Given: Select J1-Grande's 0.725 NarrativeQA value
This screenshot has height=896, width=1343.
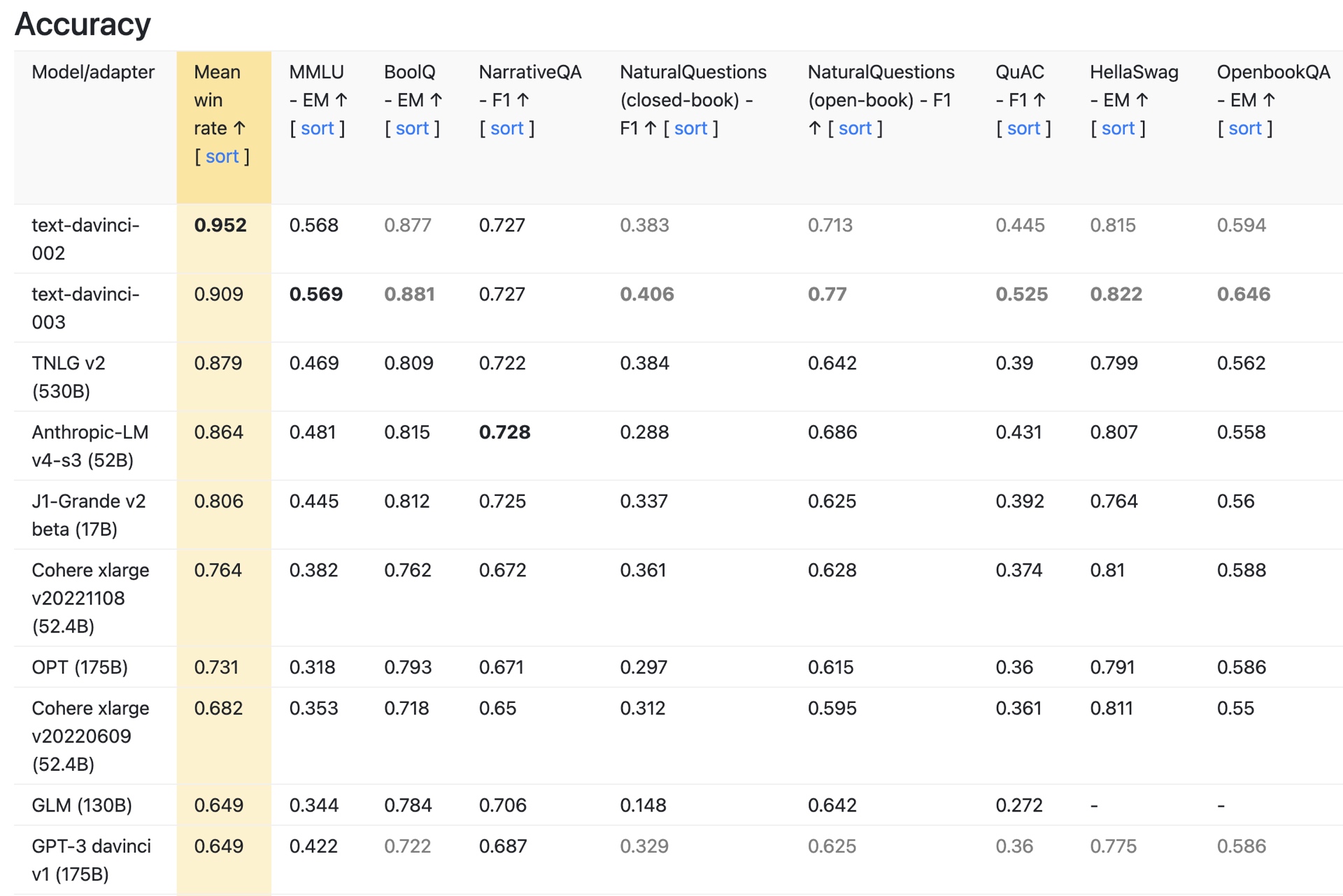Looking at the screenshot, I should (502, 502).
